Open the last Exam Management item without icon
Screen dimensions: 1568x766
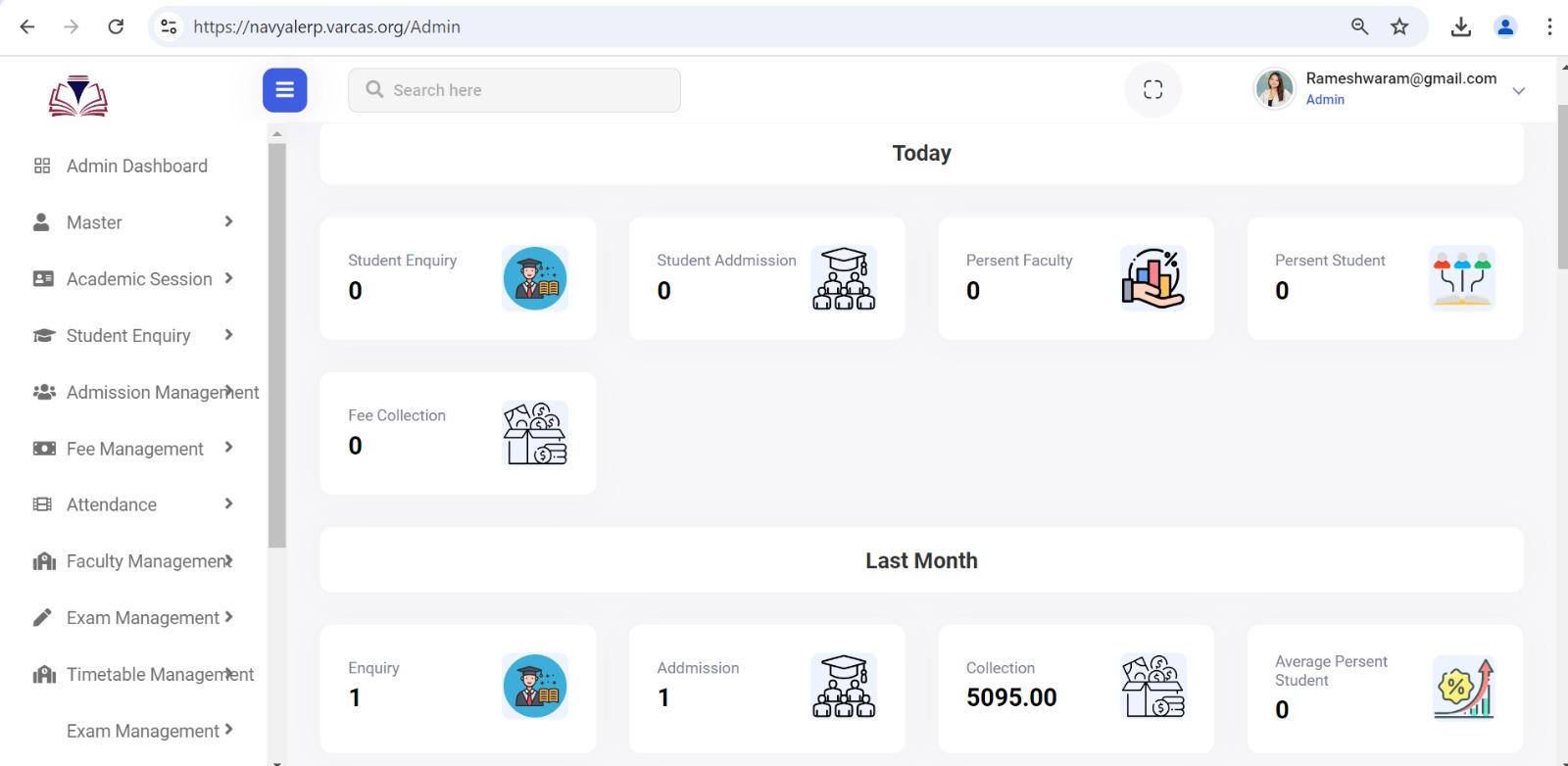(x=143, y=731)
